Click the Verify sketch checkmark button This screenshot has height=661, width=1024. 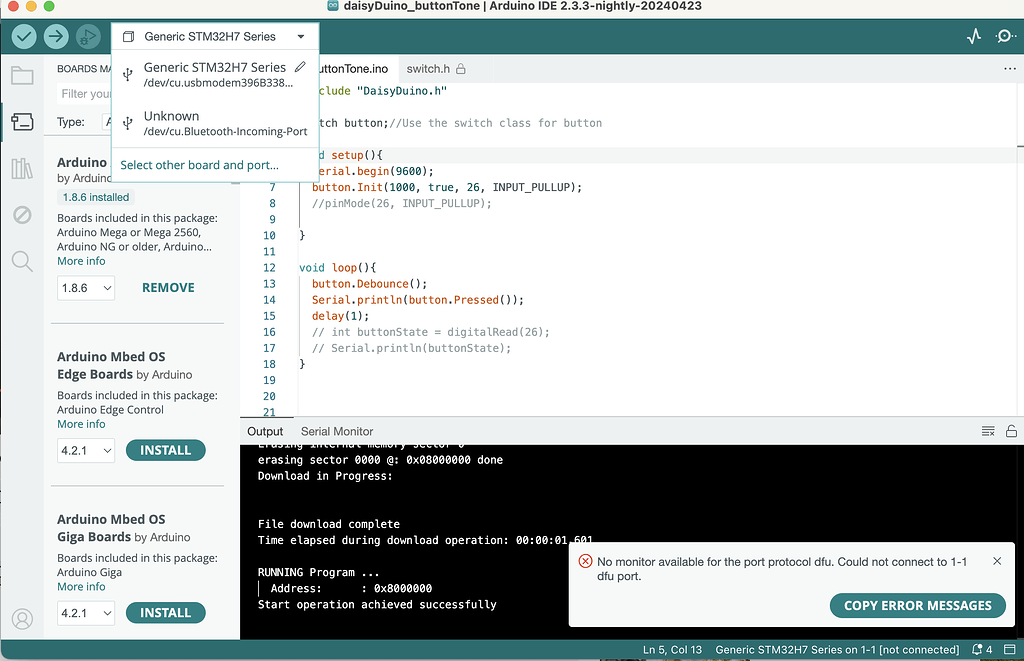tap(24, 36)
